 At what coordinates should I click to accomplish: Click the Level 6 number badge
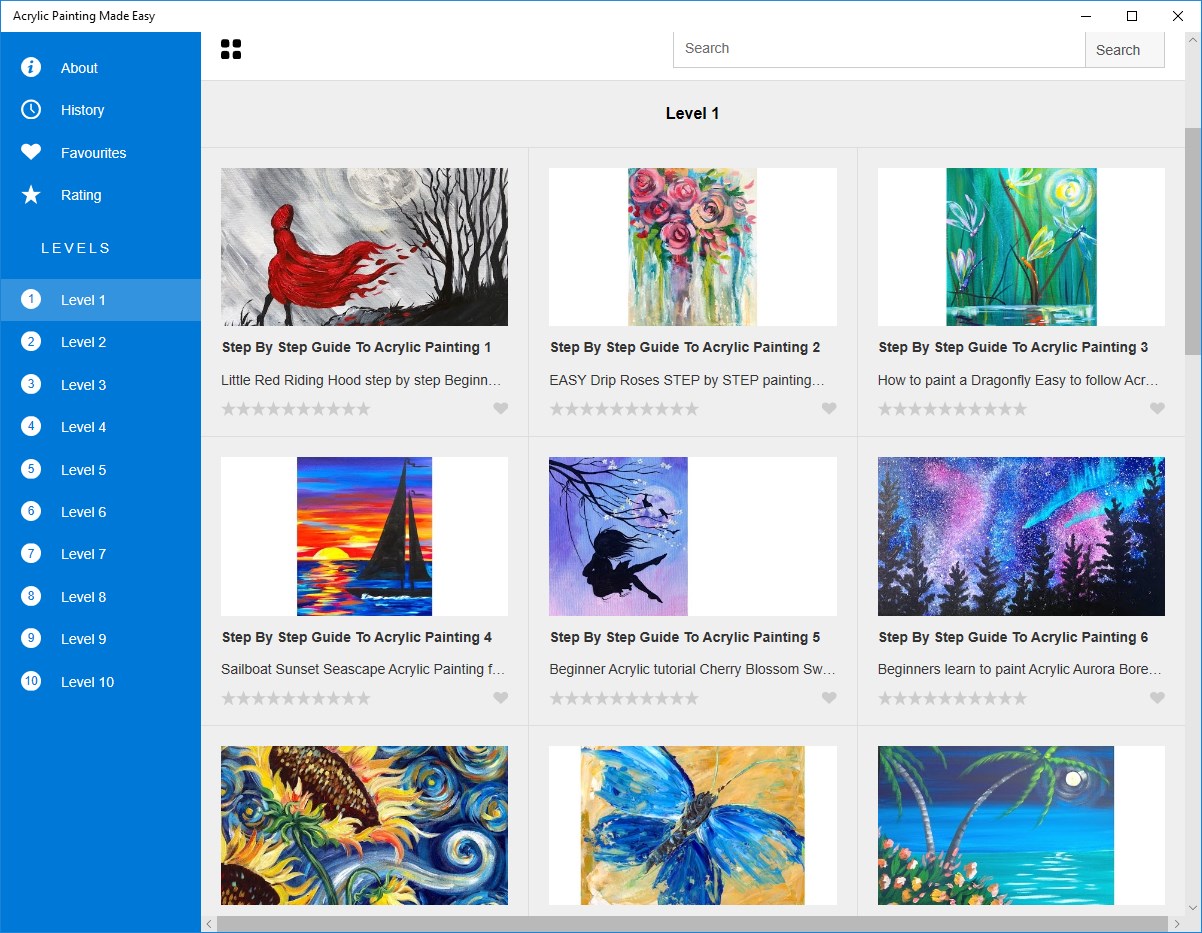click(x=31, y=511)
